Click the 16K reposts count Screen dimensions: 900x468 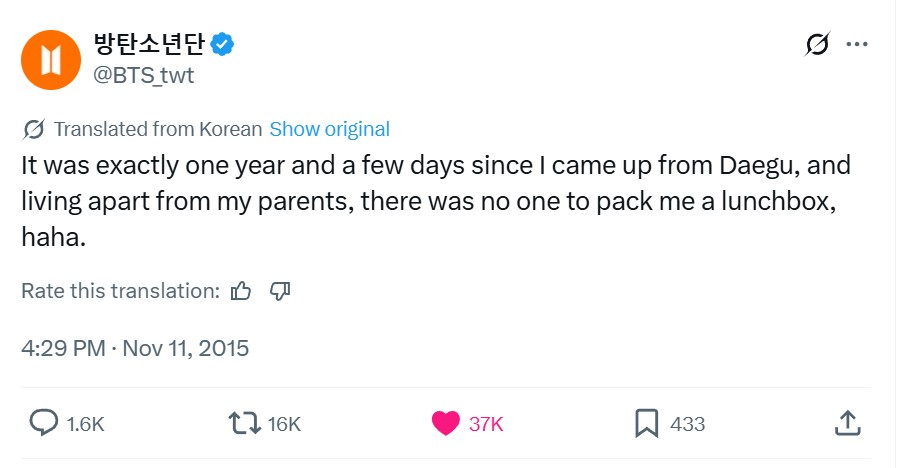coord(284,424)
